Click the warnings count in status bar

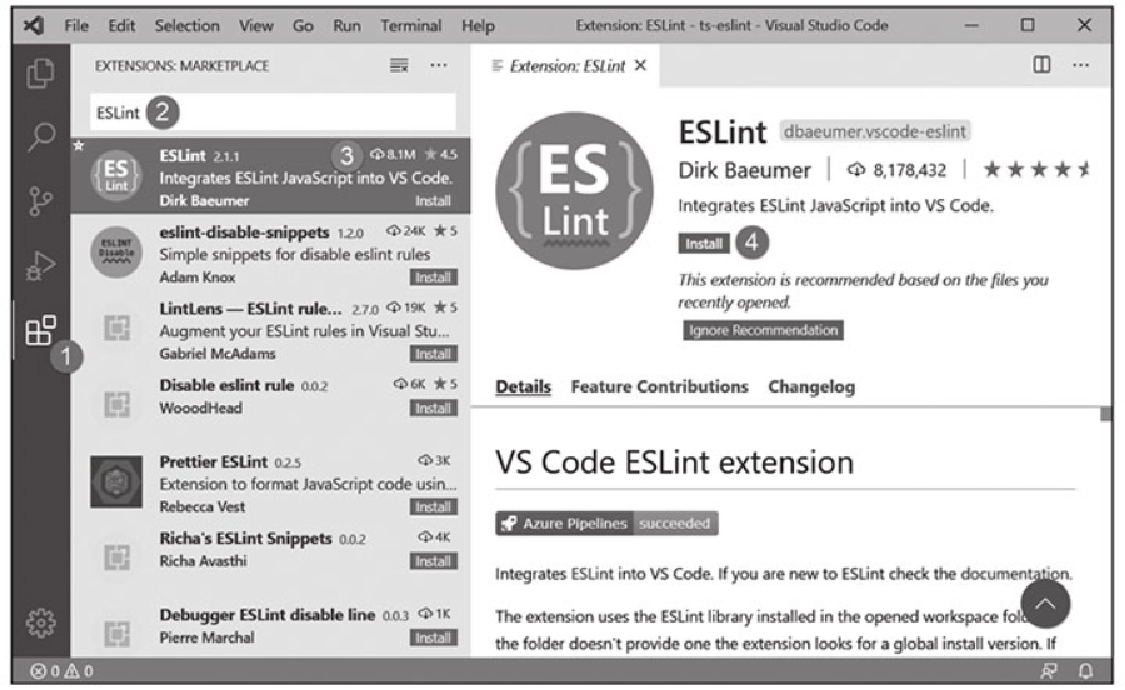[x=79, y=671]
